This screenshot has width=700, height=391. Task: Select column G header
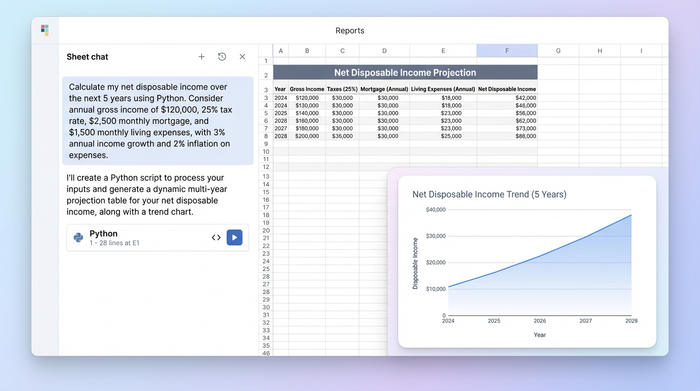tap(558, 50)
